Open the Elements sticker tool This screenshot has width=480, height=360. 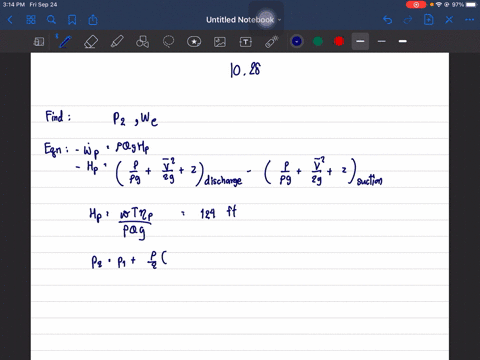194,42
